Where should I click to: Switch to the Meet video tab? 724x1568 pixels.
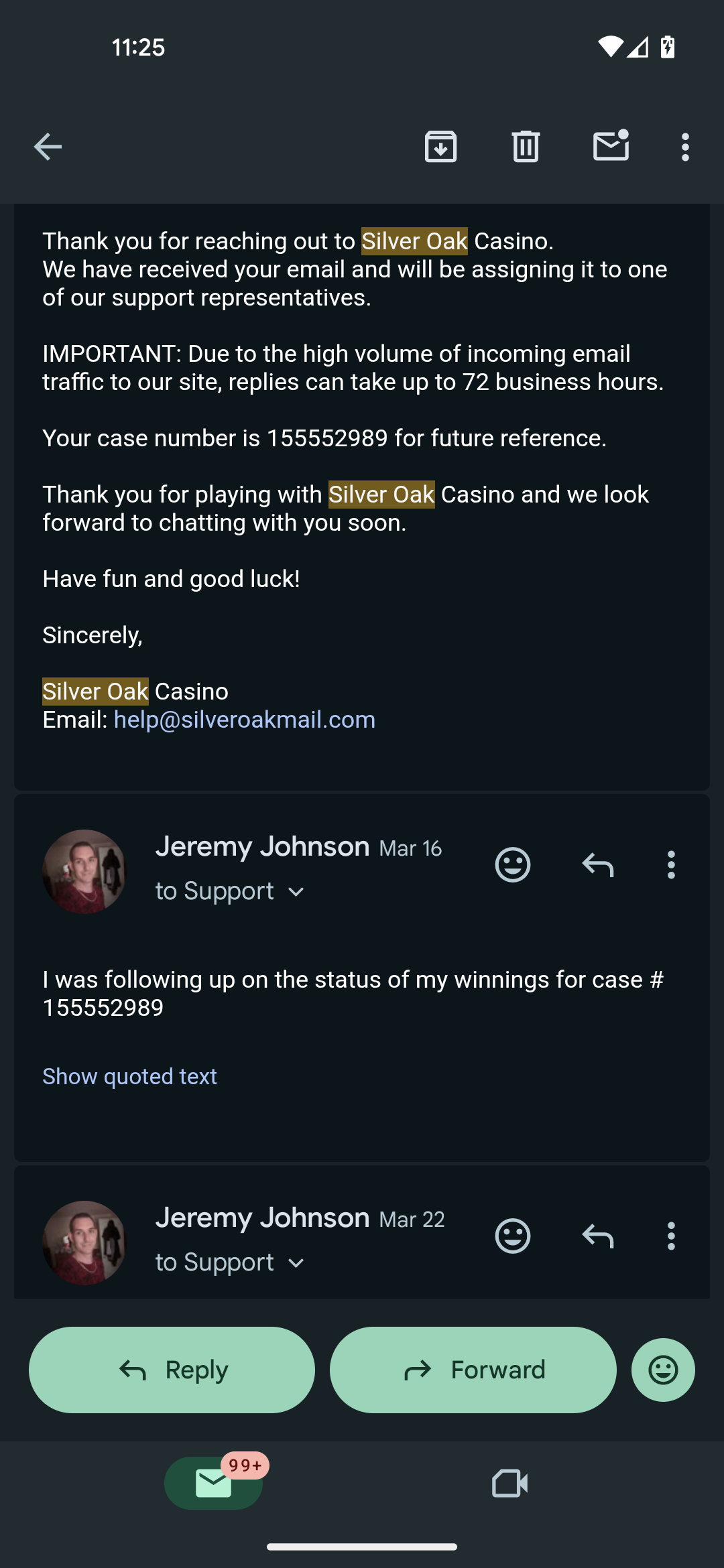509,1483
